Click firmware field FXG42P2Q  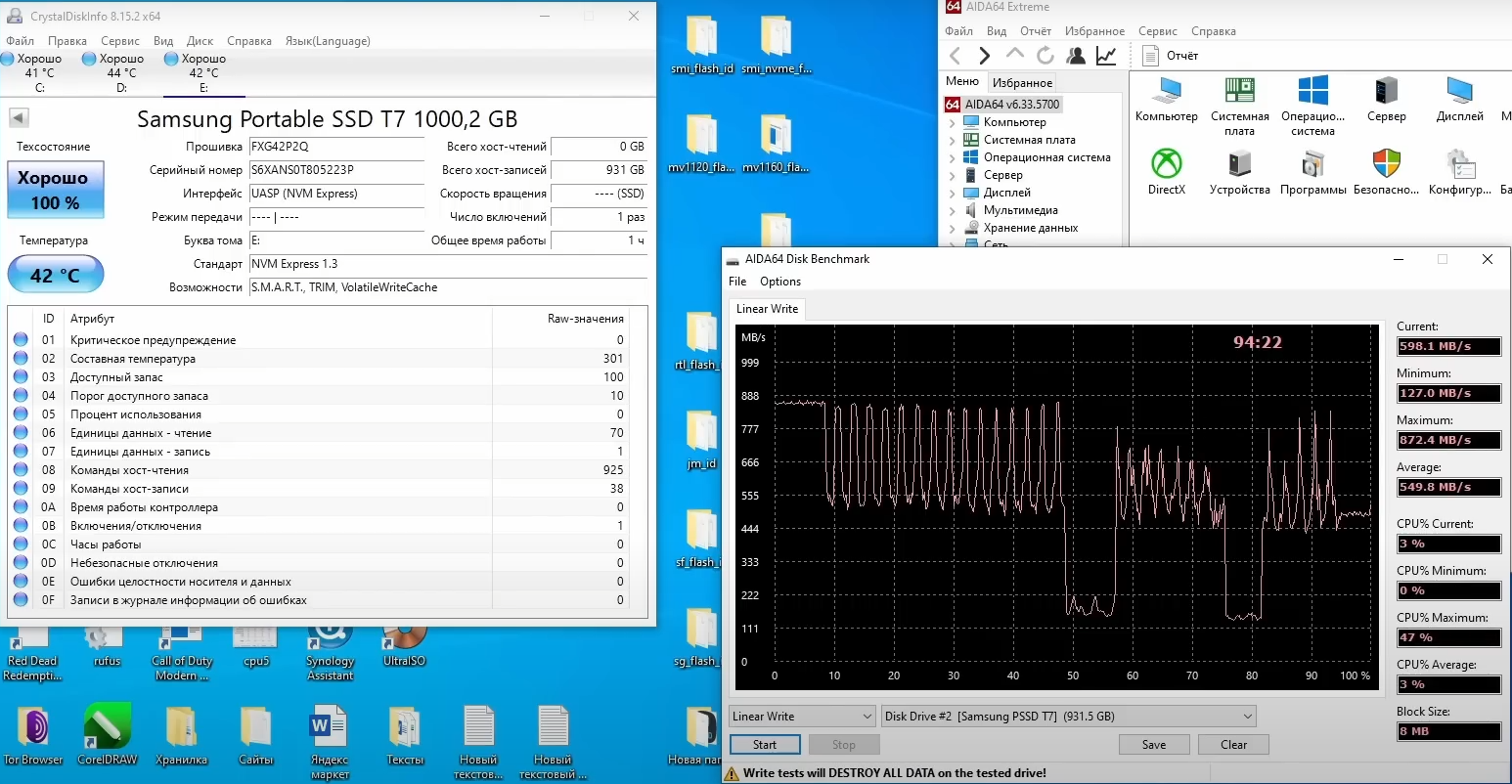[335, 147]
